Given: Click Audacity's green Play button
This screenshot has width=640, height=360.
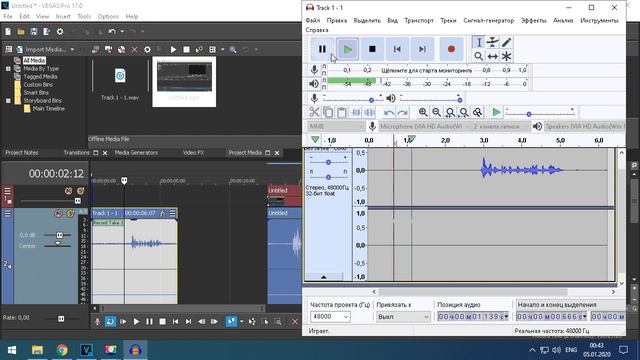Looking at the screenshot, I should click(348, 49).
